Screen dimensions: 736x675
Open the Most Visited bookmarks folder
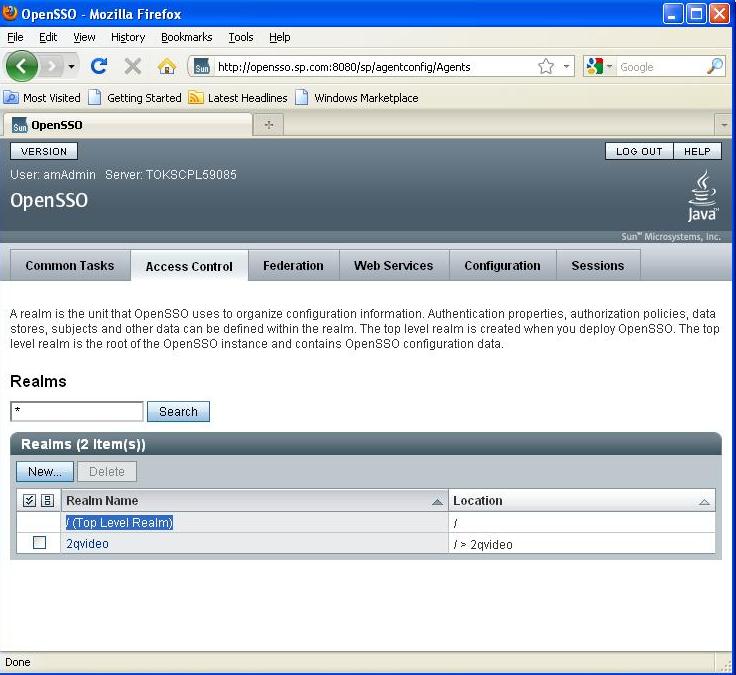point(42,98)
